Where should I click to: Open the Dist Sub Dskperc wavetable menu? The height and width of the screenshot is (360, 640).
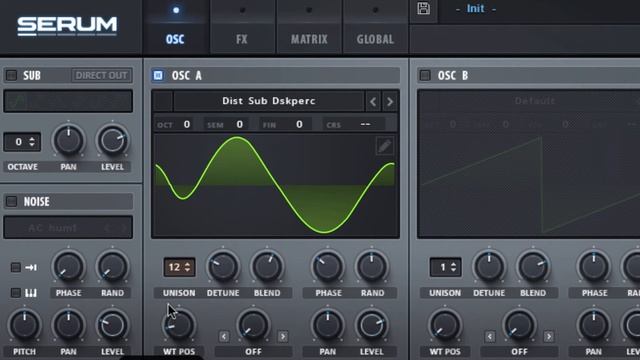(269, 101)
